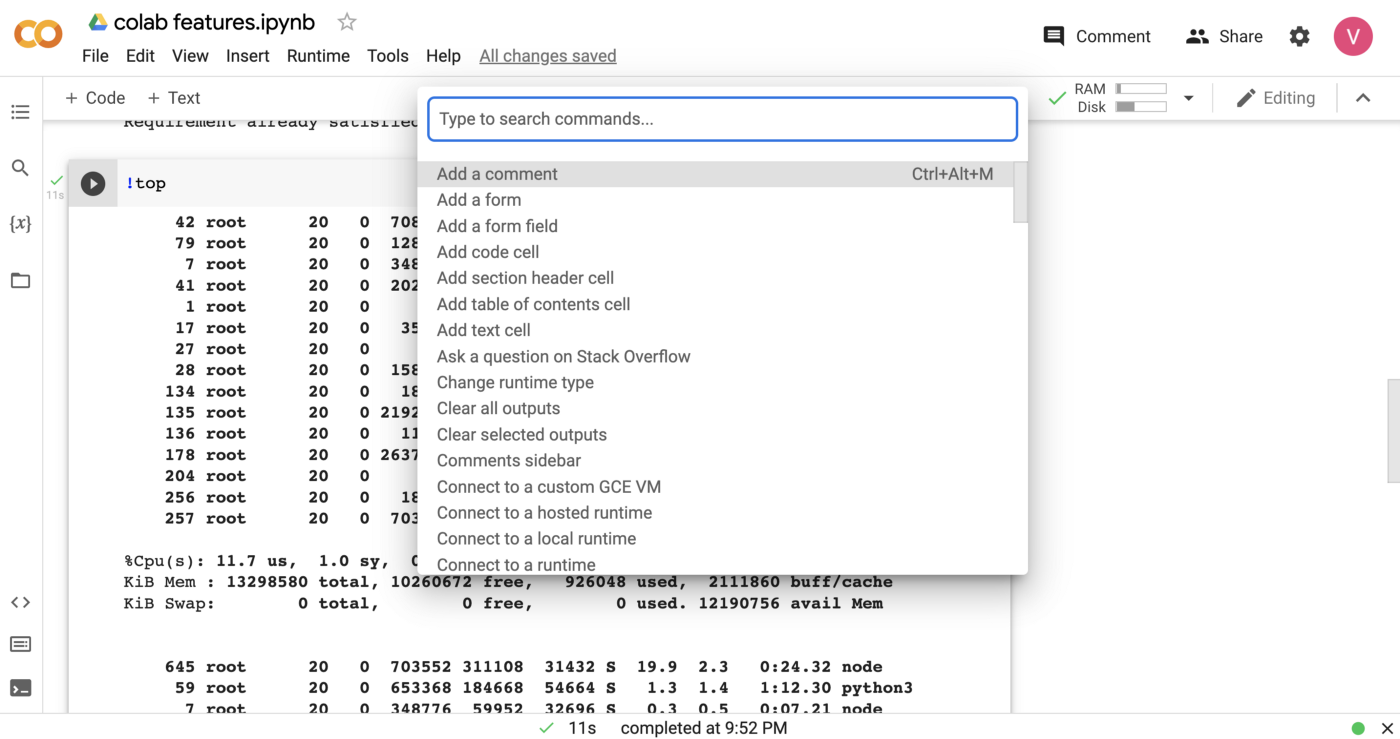Click the python3 process row

(x=539, y=688)
